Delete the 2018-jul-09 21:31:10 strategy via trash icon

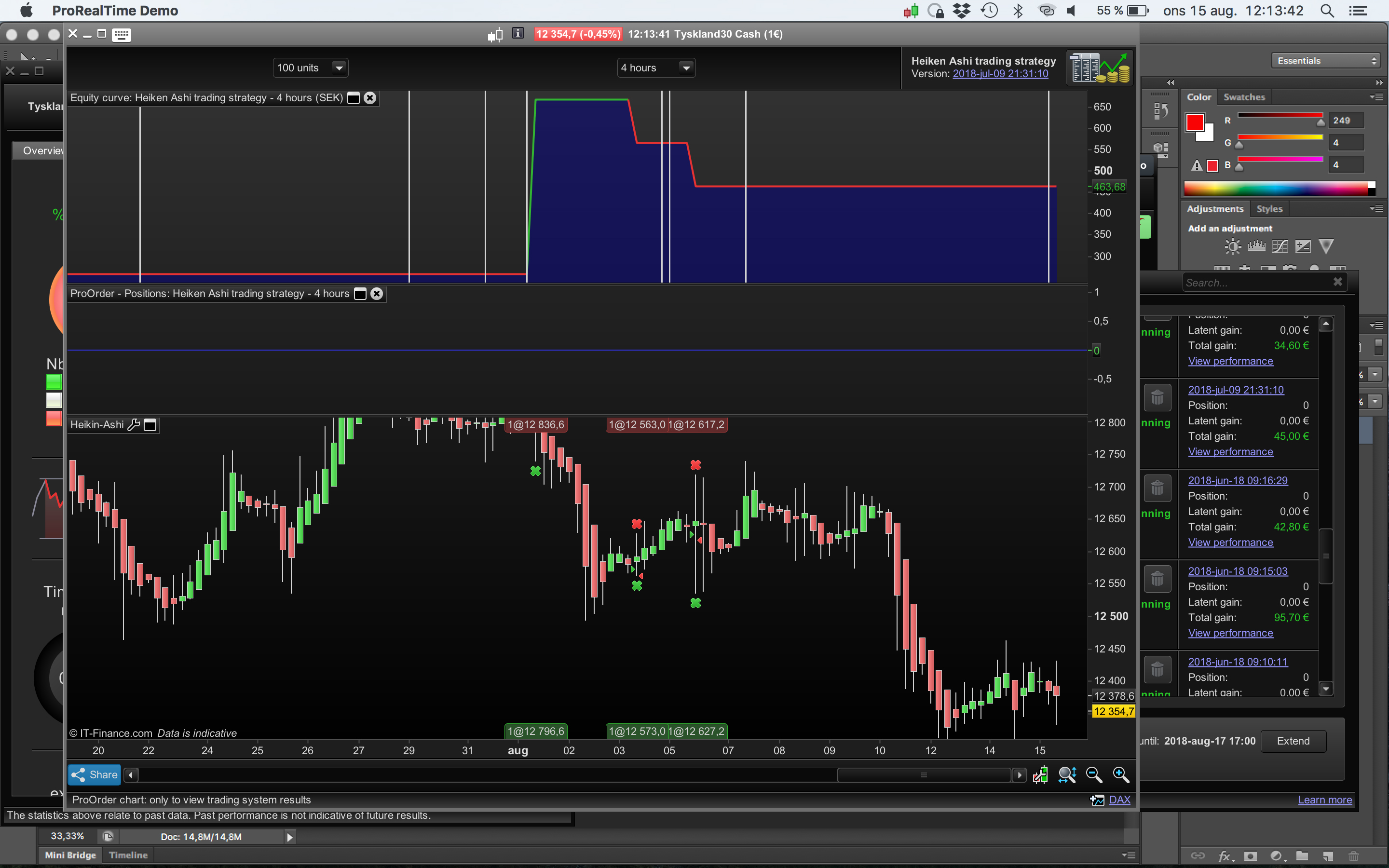coord(1157,397)
